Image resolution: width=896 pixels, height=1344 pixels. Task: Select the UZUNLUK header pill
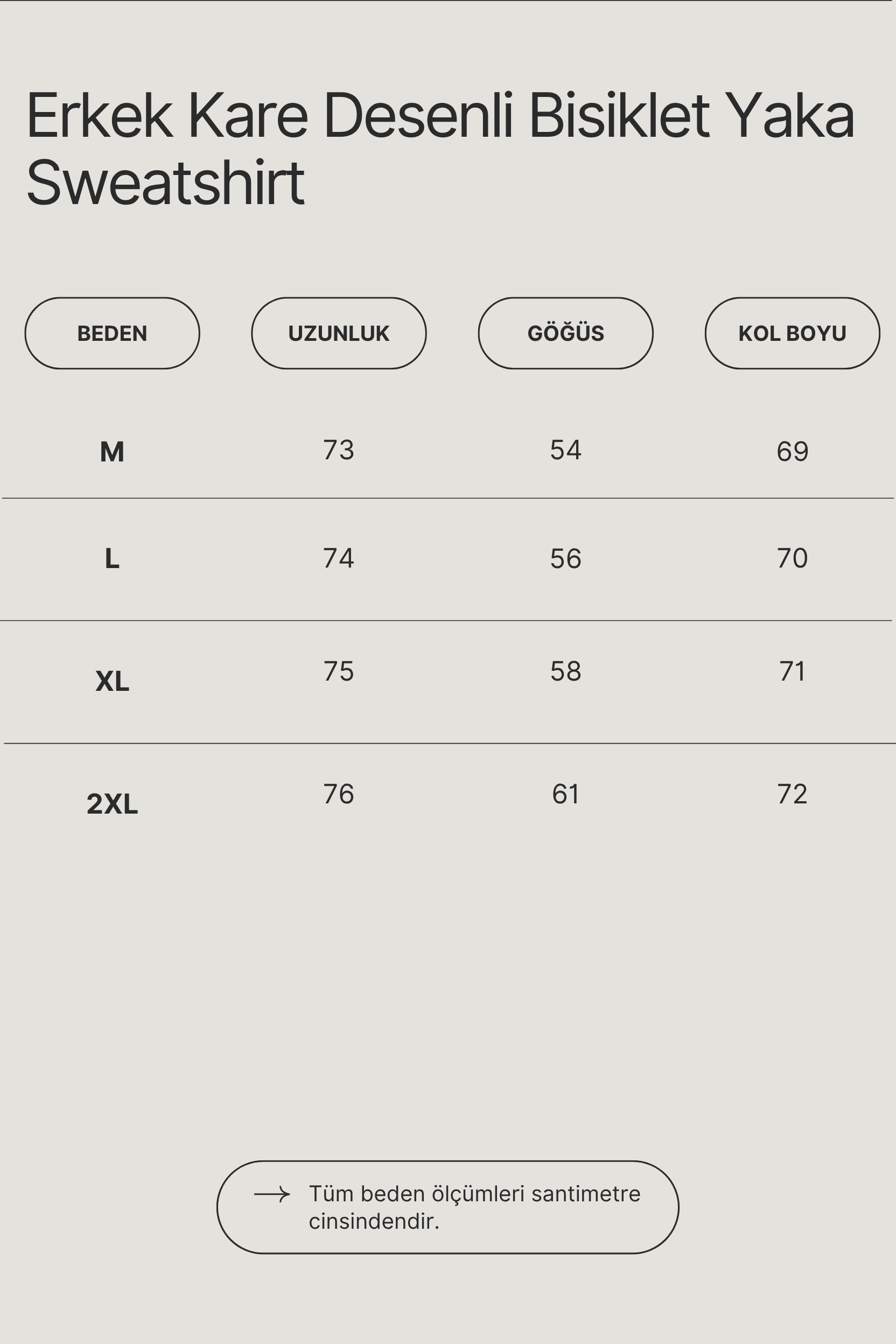click(339, 333)
